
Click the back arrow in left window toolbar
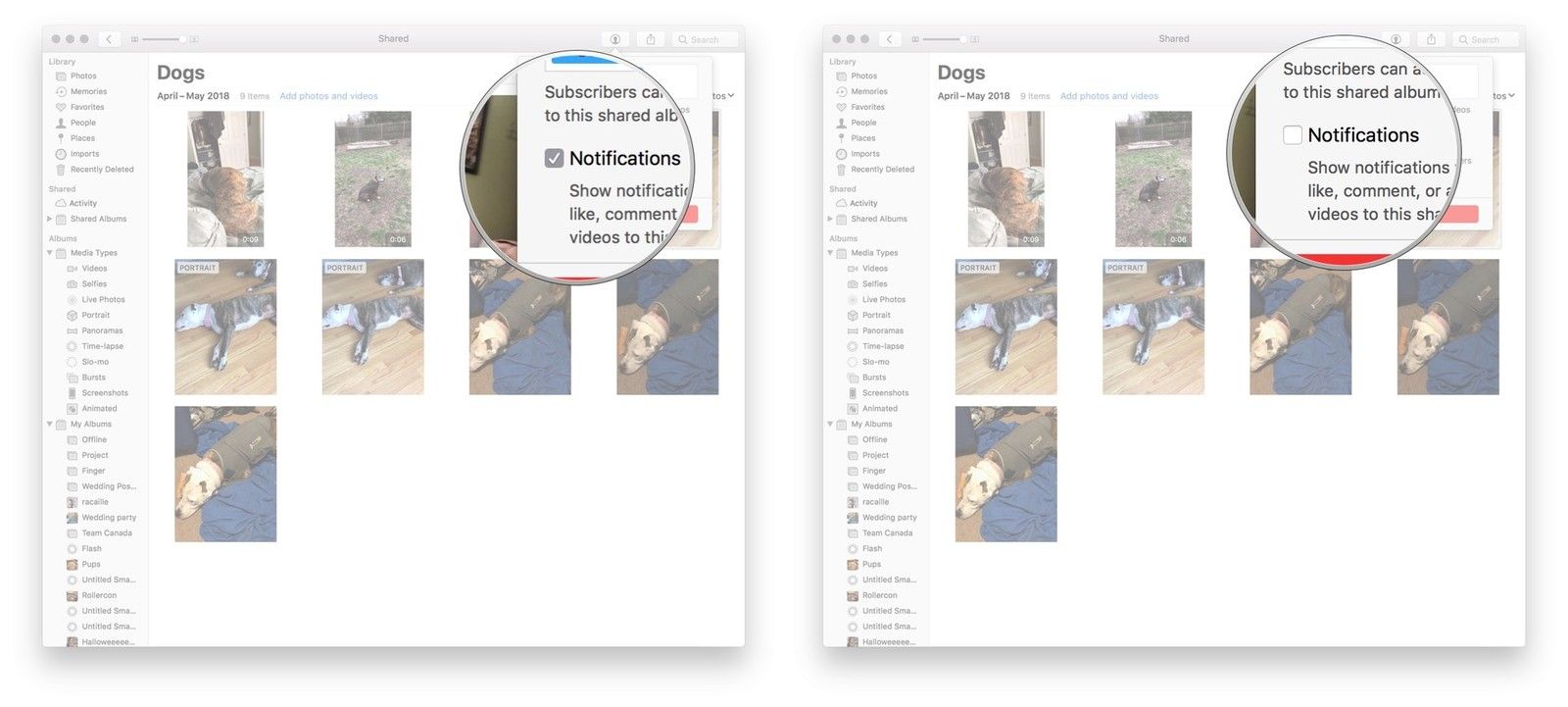pyautogui.click(x=109, y=39)
